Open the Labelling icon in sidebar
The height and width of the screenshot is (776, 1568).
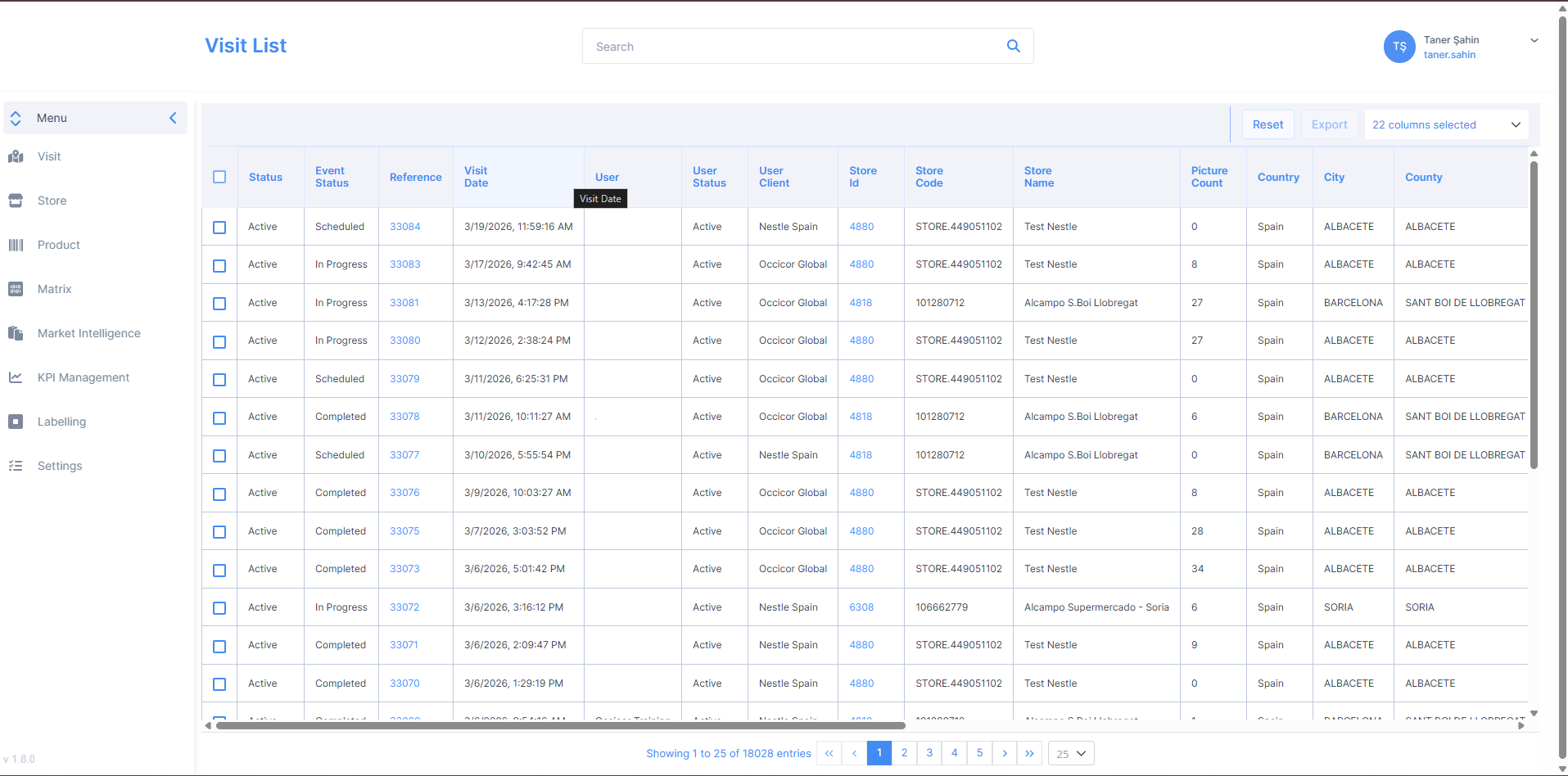[x=16, y=422]
